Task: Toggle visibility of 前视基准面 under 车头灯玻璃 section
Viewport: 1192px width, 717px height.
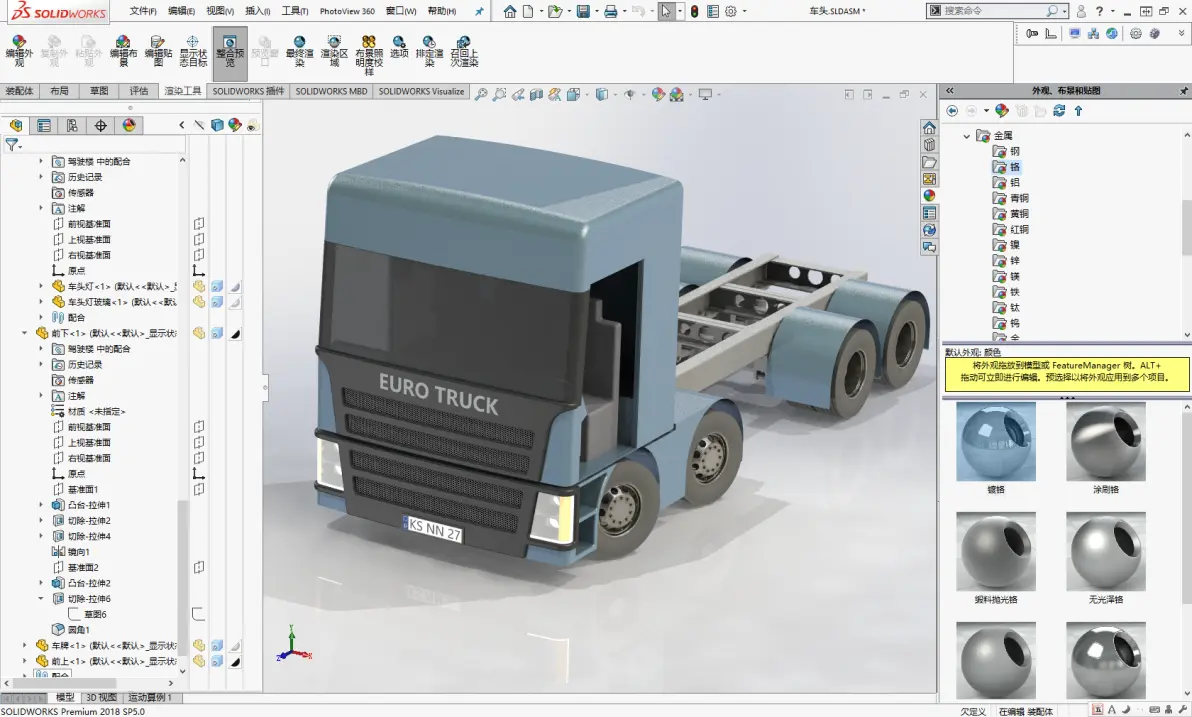Action: pyautogui.click(x=198, y=224)
